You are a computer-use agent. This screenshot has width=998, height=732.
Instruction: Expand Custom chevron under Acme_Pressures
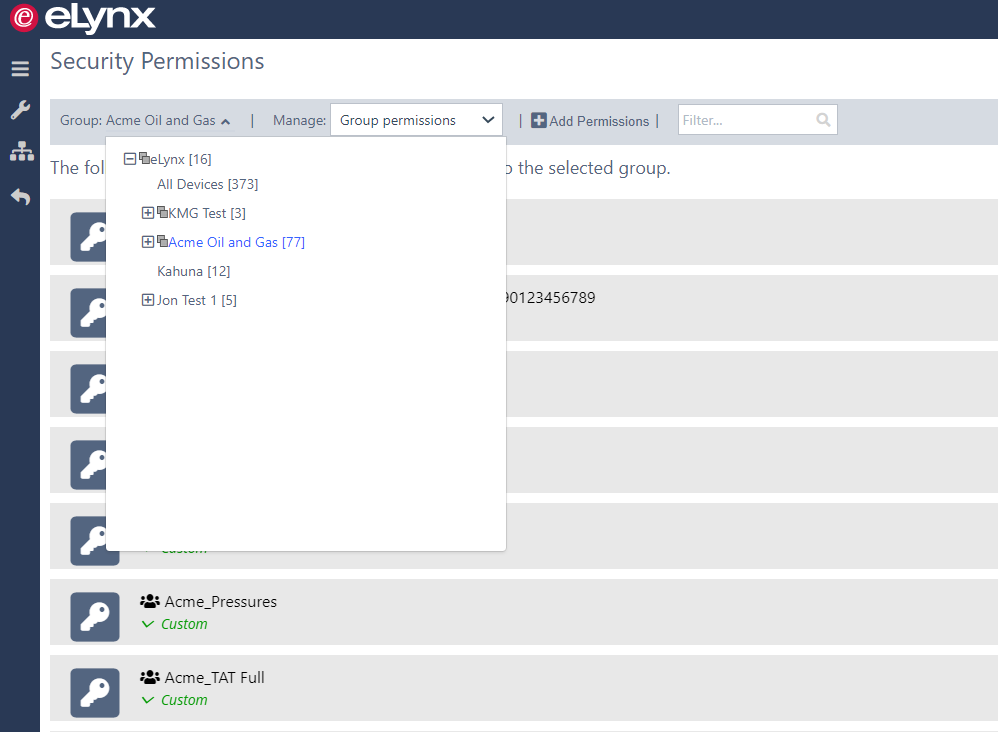(x=148, y=624)
